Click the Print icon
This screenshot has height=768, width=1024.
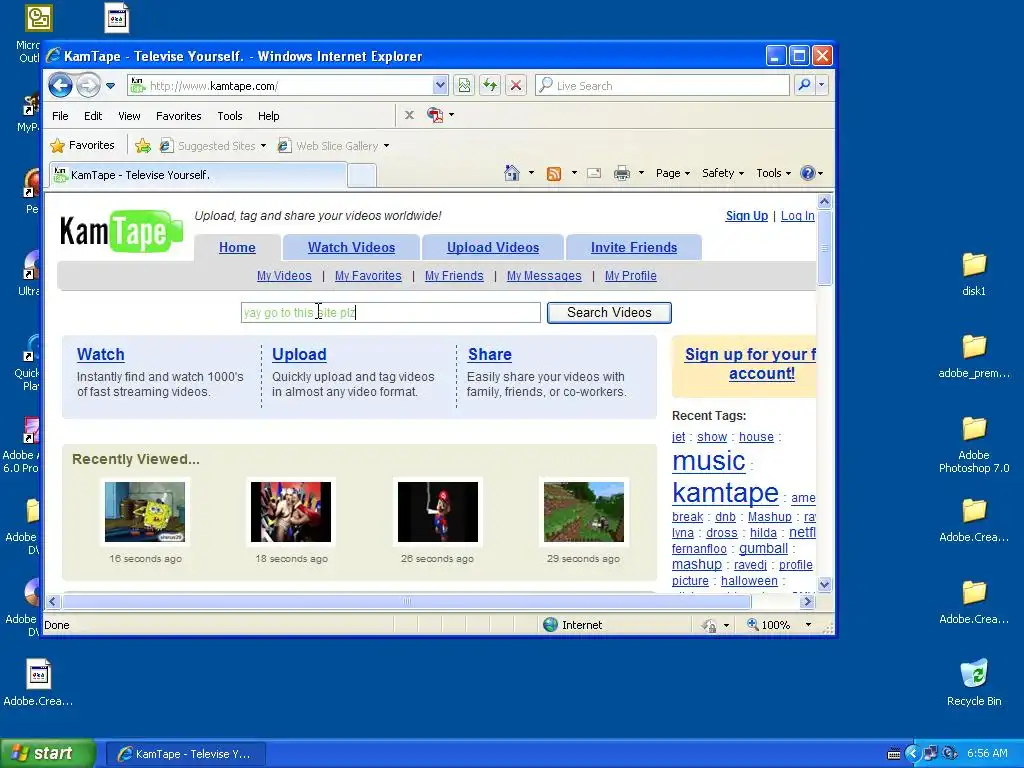pyautogui.click(x=622, y=173)
